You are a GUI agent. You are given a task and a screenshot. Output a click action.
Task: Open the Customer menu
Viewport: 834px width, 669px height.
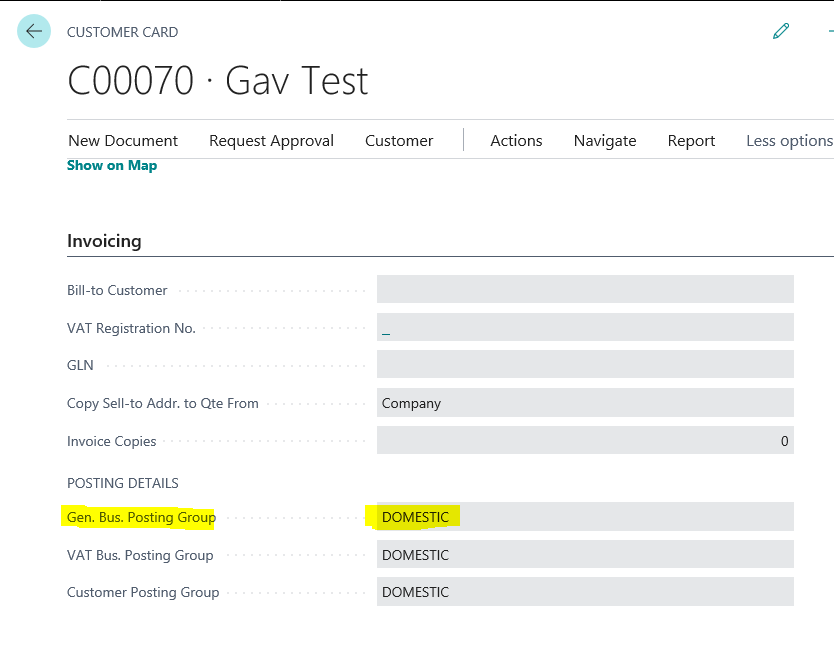coord(399,141)
